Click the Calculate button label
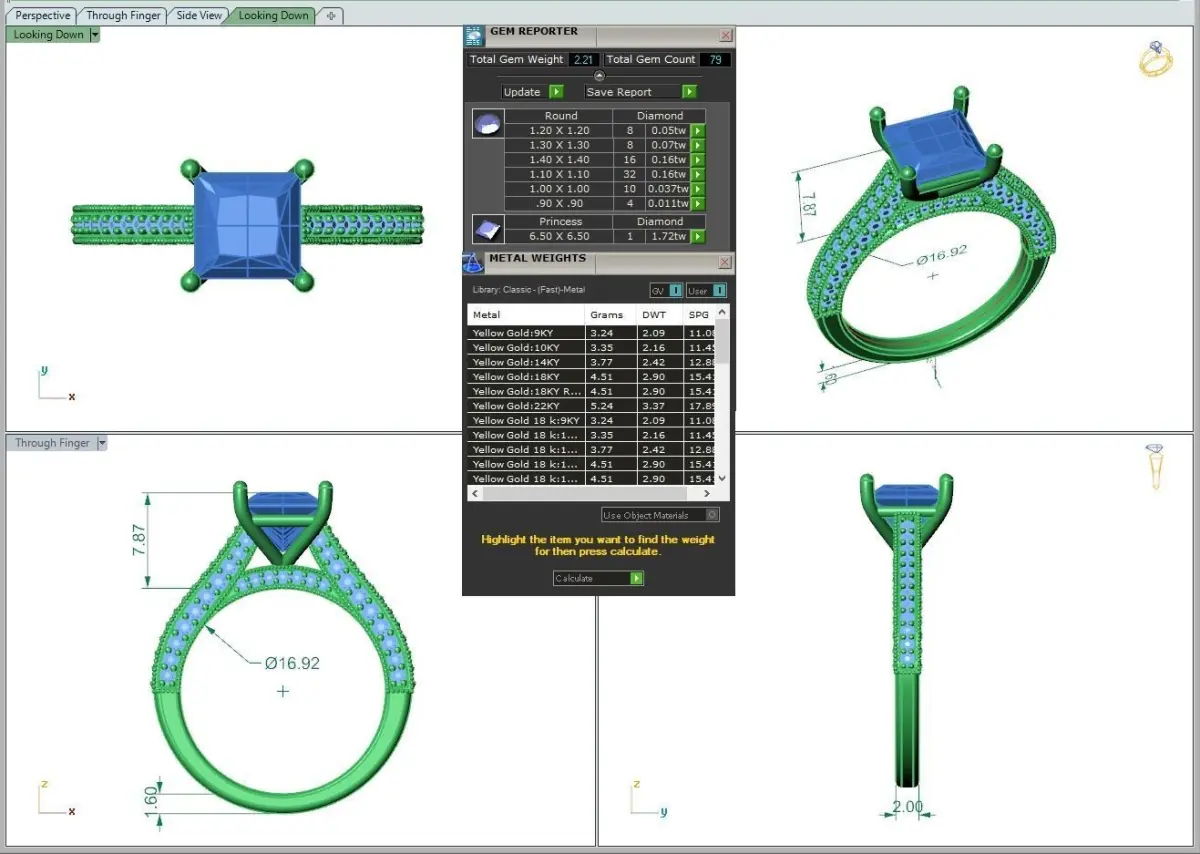Screen dimensions: 1200x854 574,578
